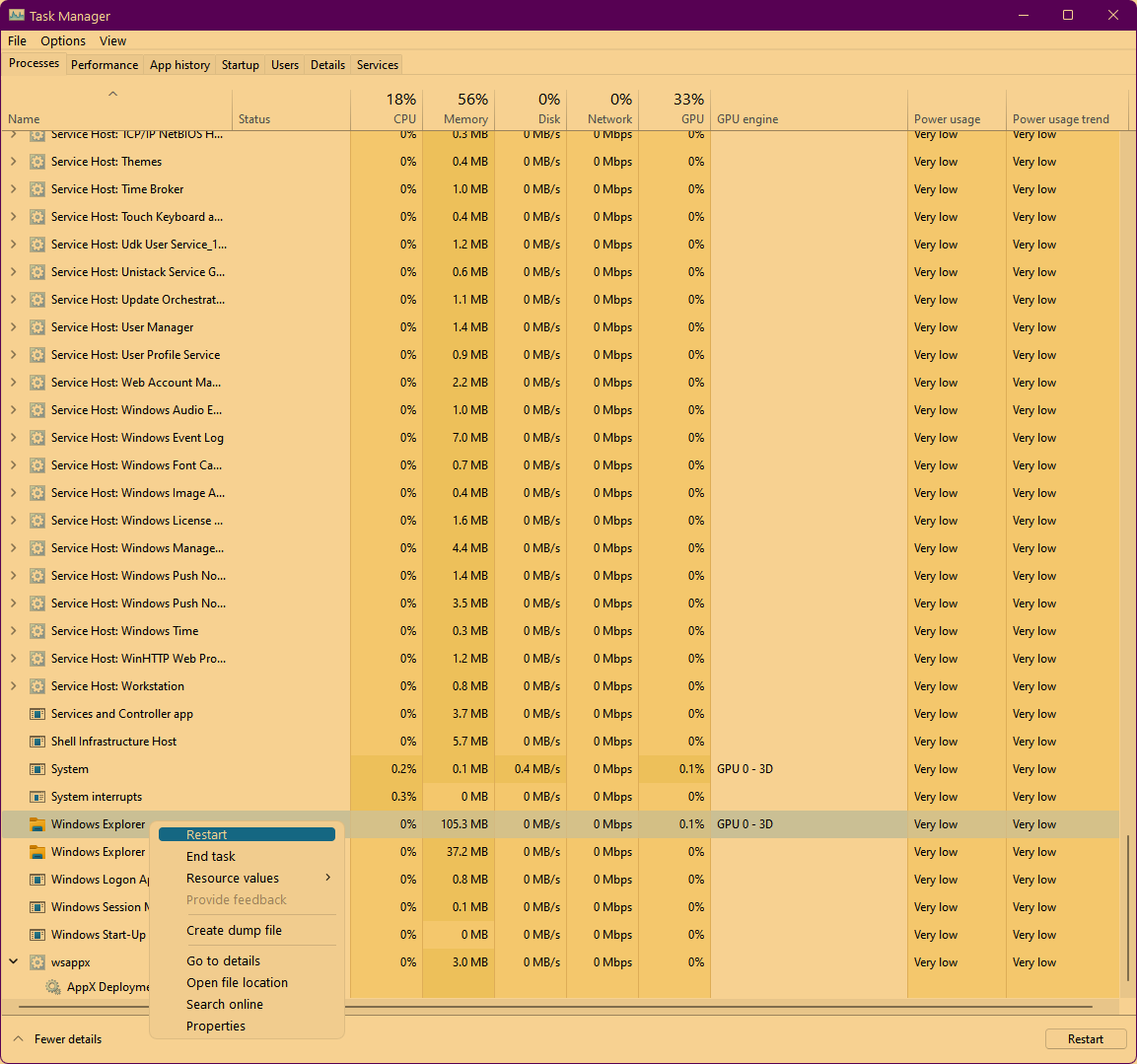This screenshot has width=1137, height=1064.
Task: Switch to the Users tab
Action: pos(285,64)
